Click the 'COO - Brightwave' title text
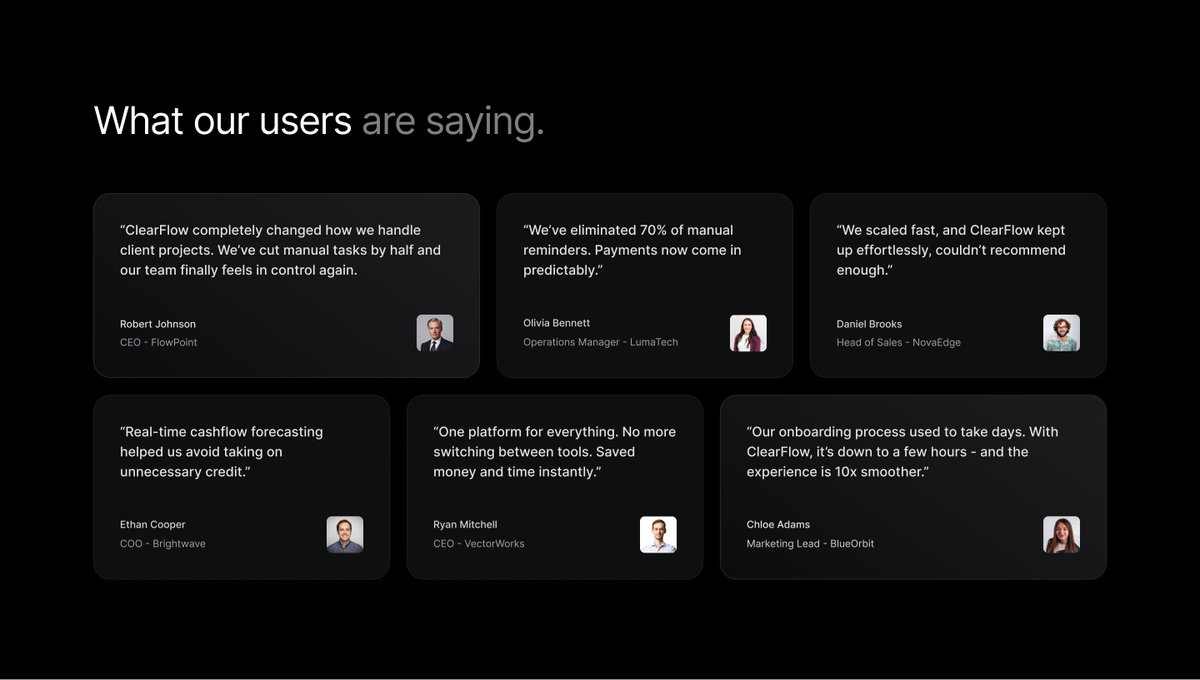This screenshot has width=1200, height=680. (163, 544)
